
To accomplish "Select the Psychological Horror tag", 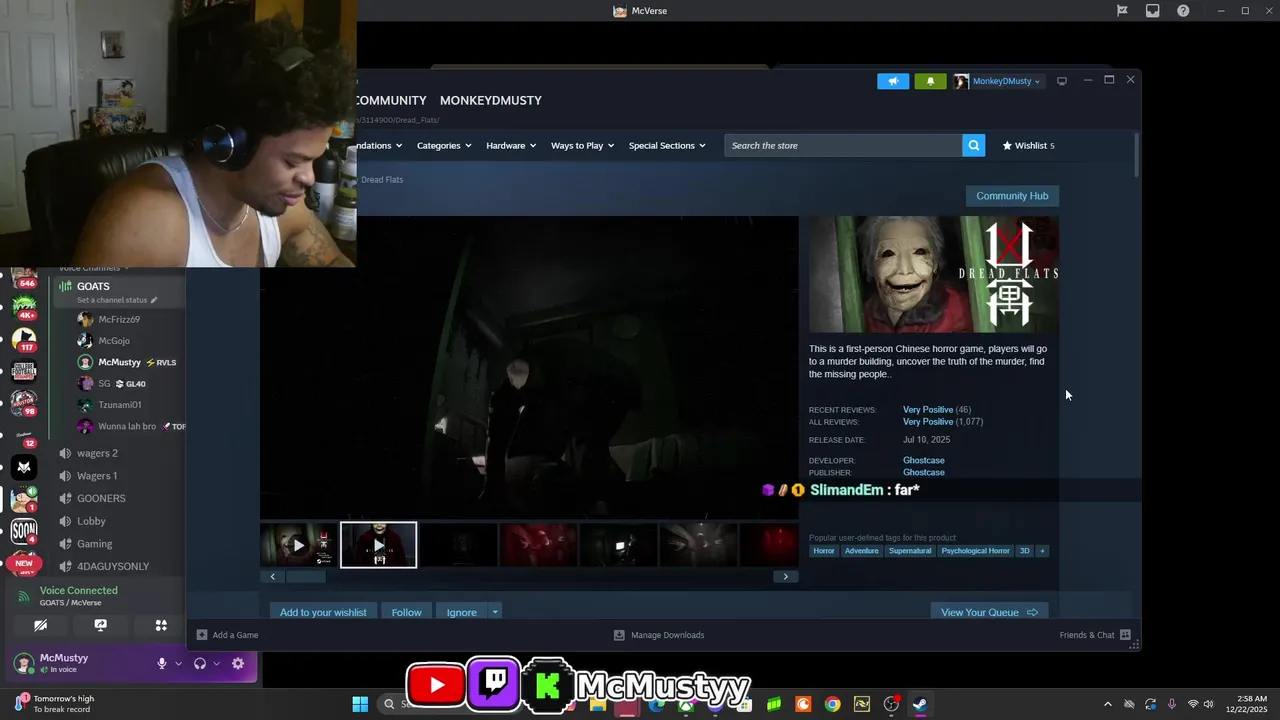I will (x=976, y=551).
